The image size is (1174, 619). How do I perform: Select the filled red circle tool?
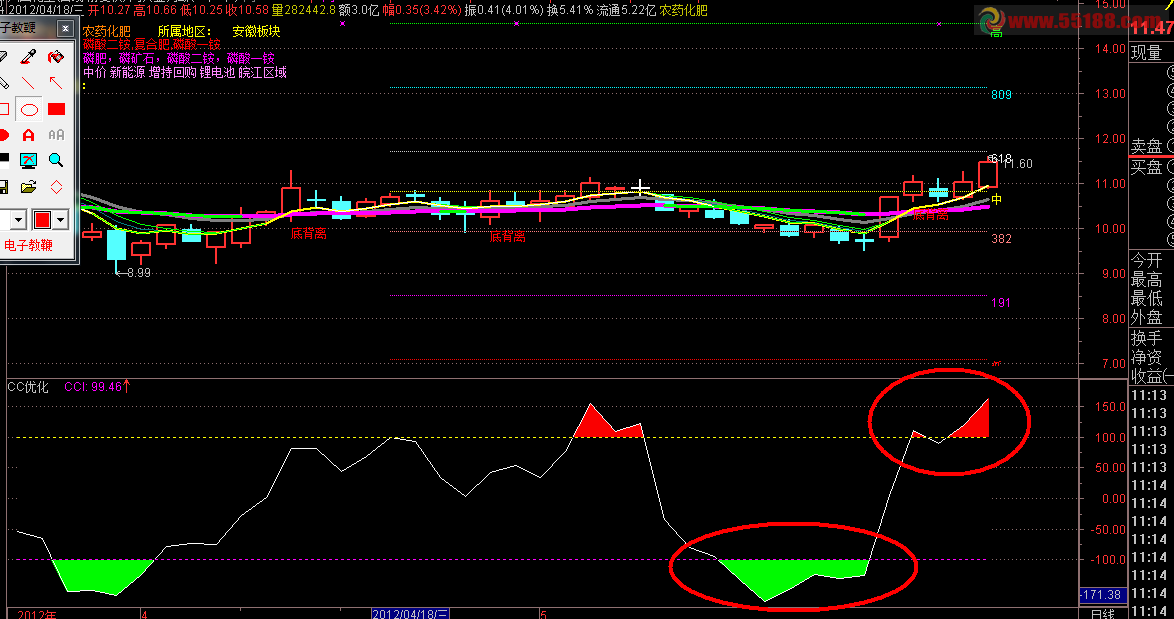point(4,135)
